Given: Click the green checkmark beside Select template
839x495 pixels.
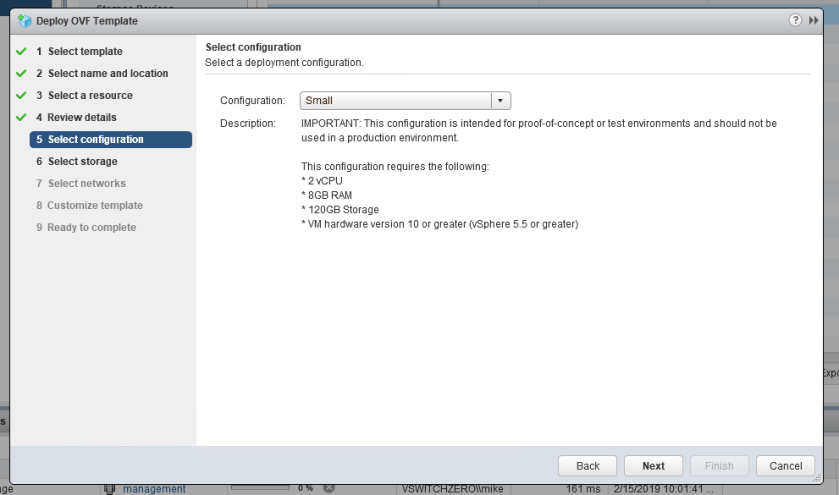Looking at the screenshot, I should point(21,51).
